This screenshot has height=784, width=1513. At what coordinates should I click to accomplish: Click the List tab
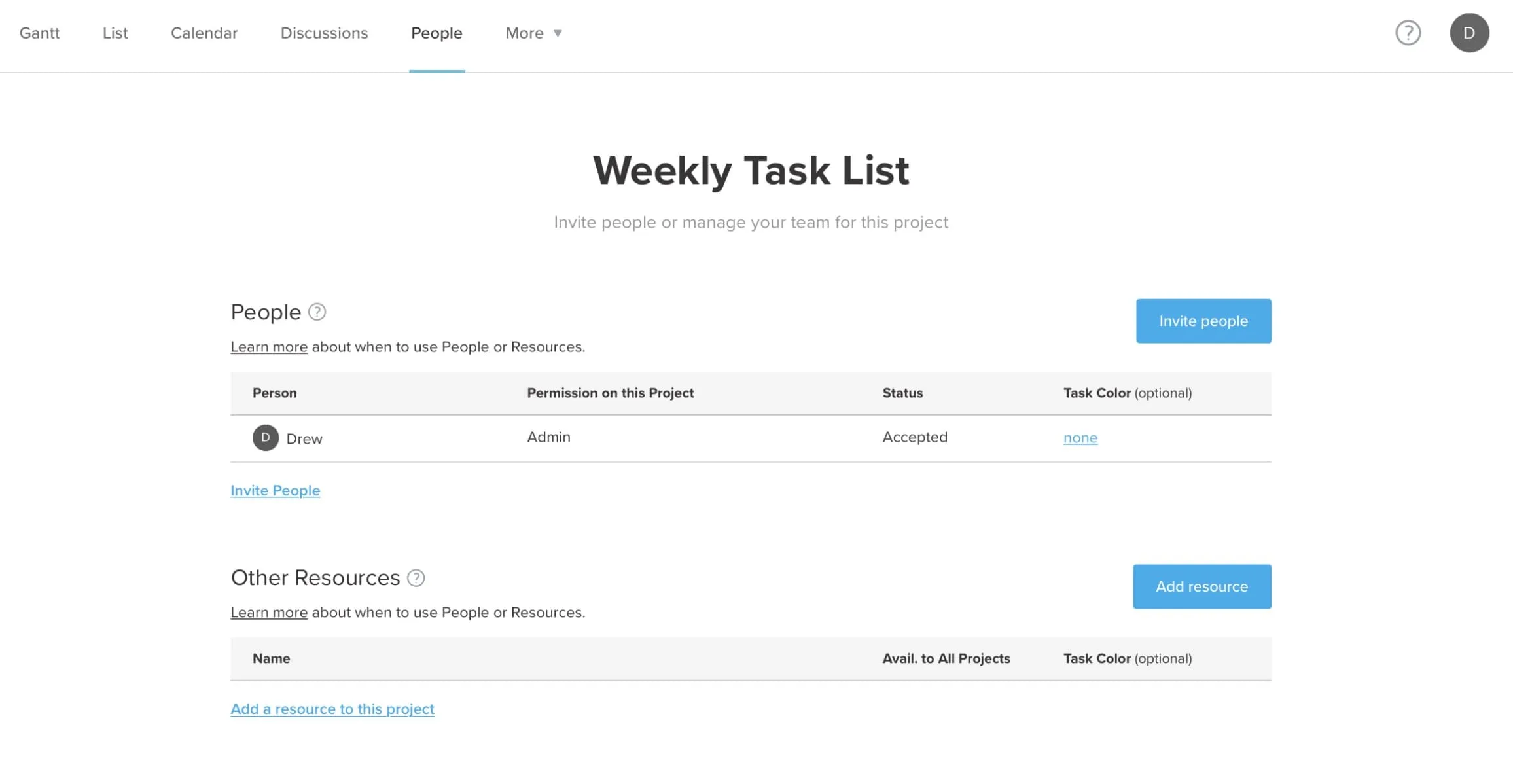pos(115,33)
